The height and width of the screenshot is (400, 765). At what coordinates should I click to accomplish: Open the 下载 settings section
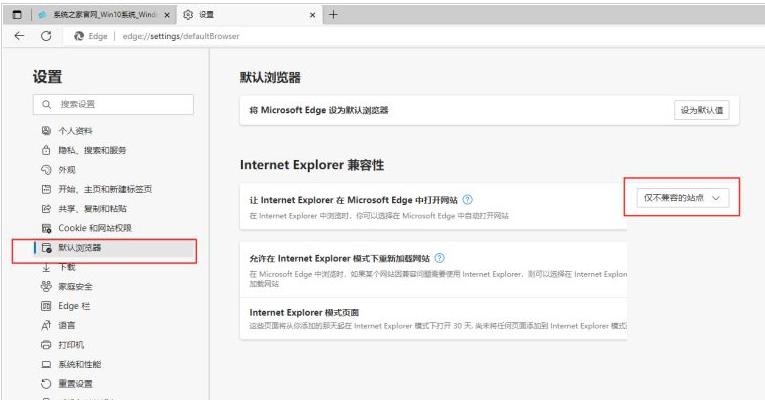(66, 267)
